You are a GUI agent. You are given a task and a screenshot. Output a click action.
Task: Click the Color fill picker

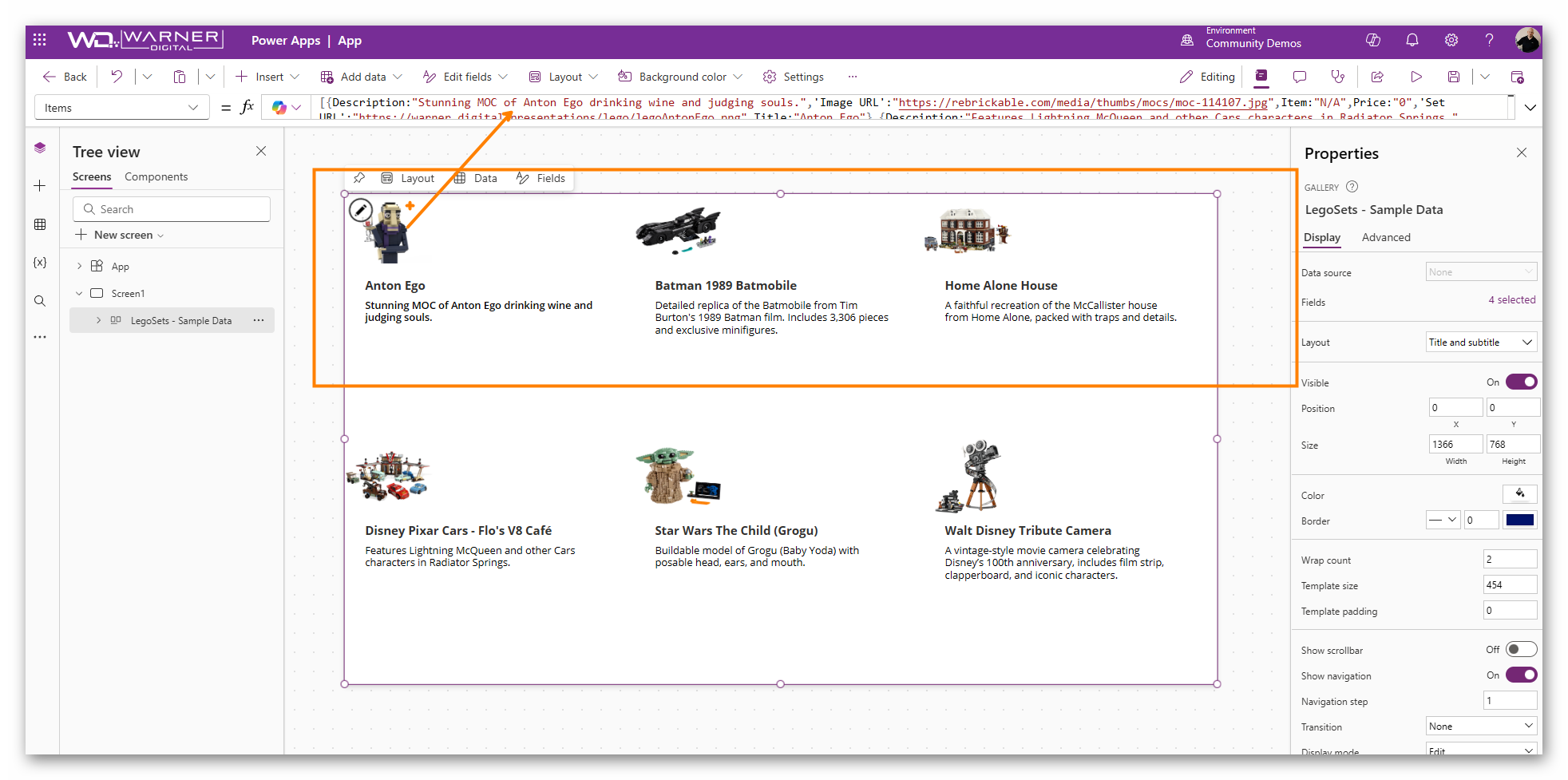[1520, 493]
